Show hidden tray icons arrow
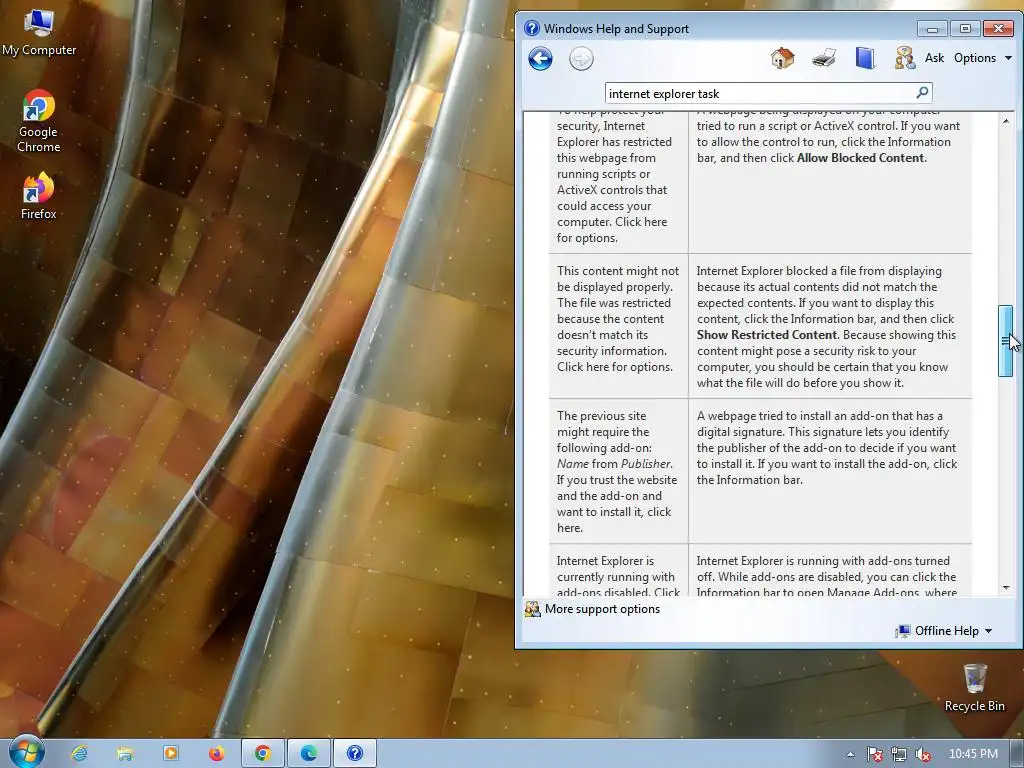 (x=850, y=754)
